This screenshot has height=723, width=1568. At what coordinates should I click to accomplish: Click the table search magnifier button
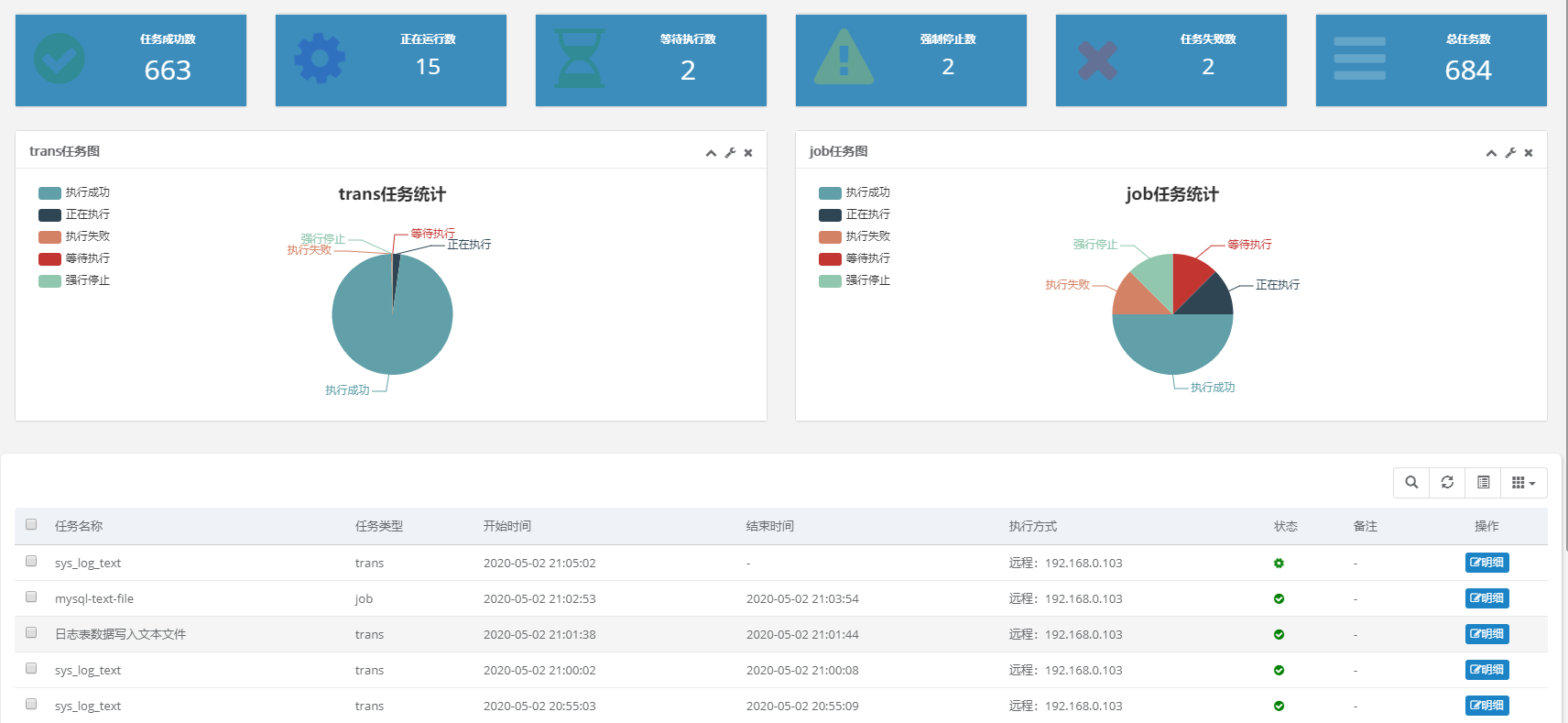point(1411,483)
